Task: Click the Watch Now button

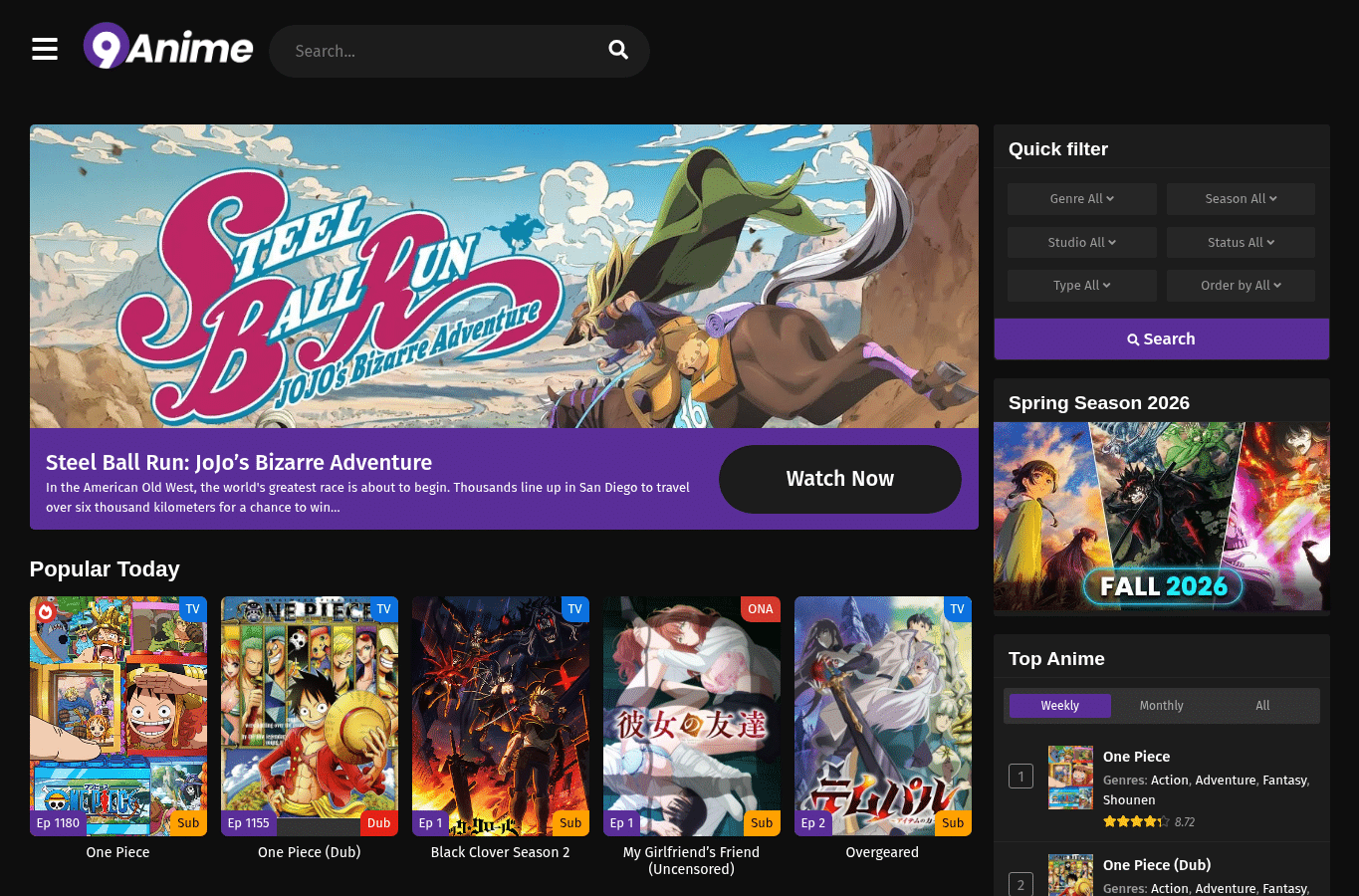Action: 840,479
